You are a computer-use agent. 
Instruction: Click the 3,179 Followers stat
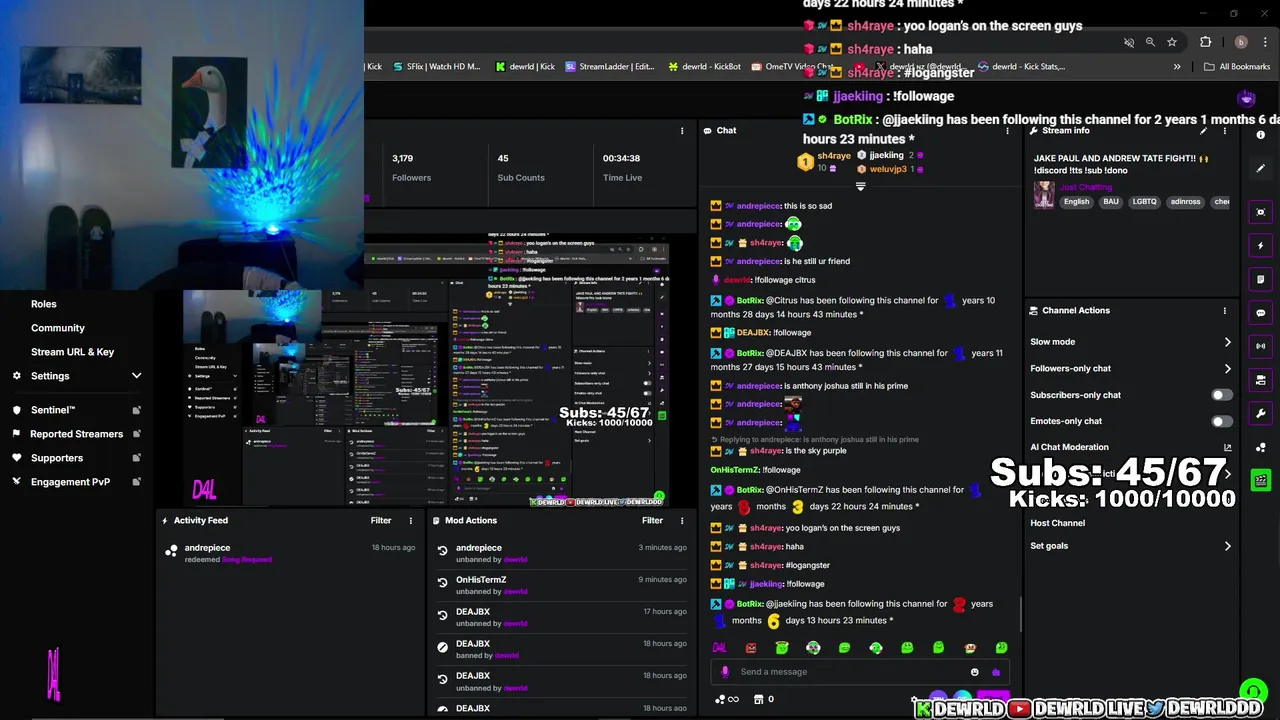tap(411, 168)
